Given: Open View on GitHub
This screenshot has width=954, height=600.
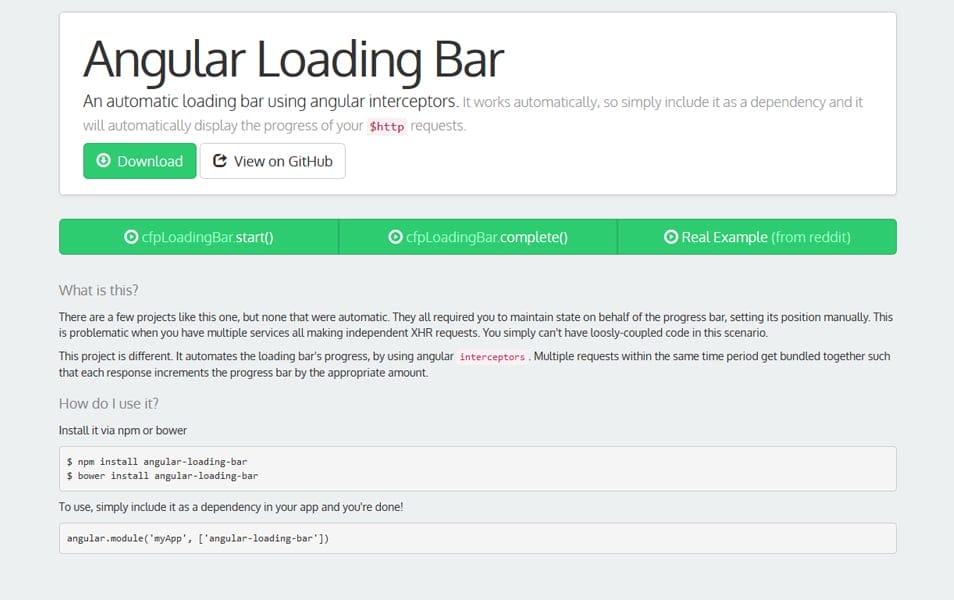Looking at the screenshot, I should (273, 160).
